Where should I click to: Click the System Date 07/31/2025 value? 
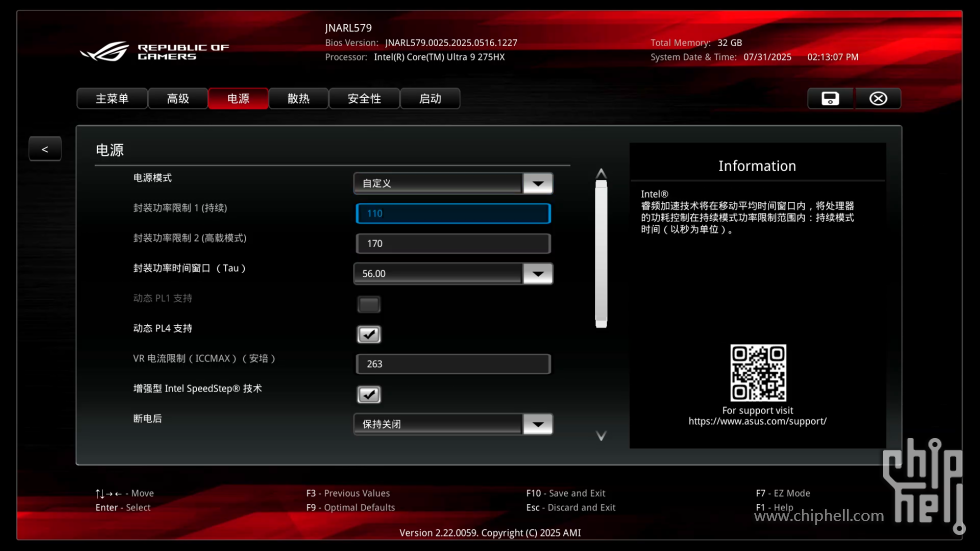pyautogui.click(x=768, y=57)
